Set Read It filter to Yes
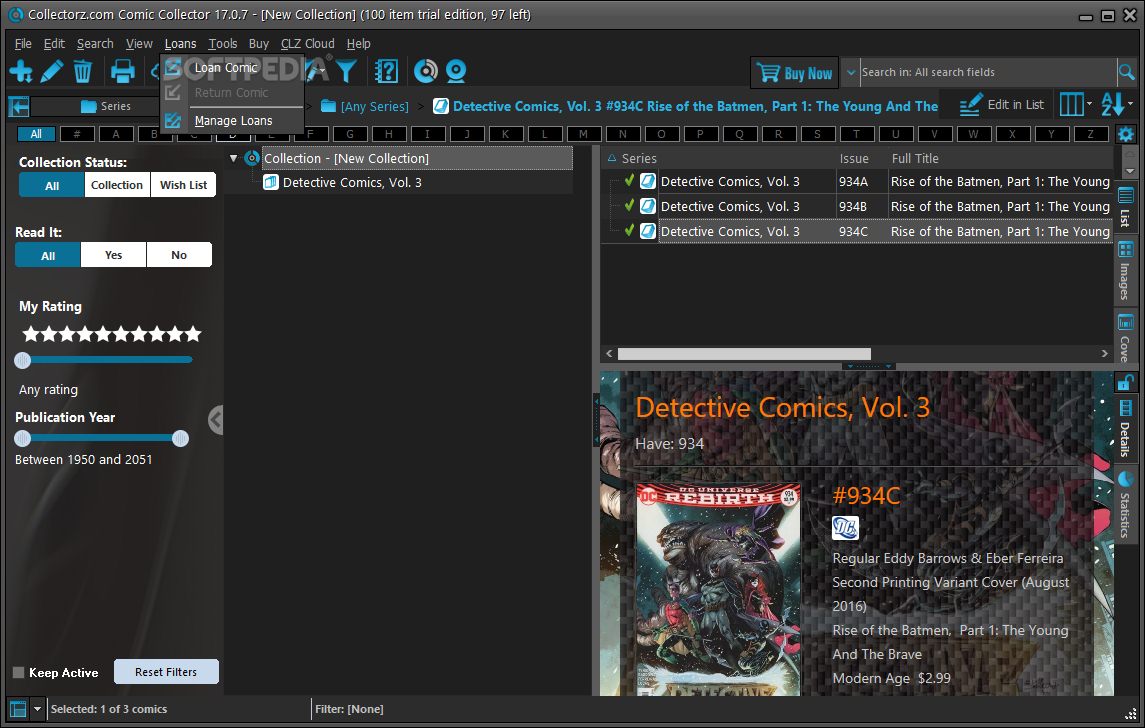 tap(113, 256)
